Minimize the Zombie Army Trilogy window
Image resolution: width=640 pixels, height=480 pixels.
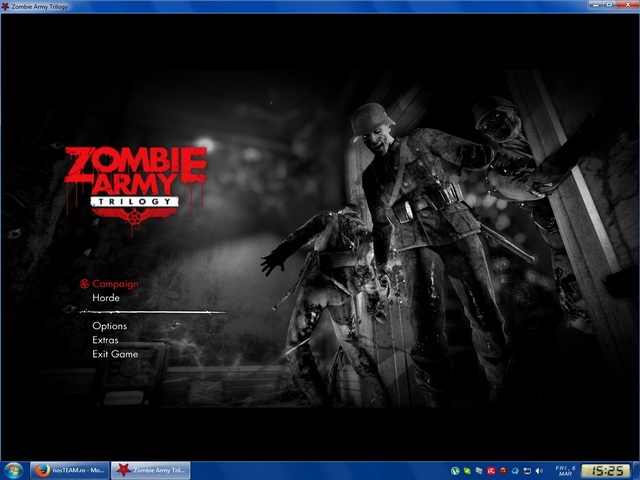(597, 4)
